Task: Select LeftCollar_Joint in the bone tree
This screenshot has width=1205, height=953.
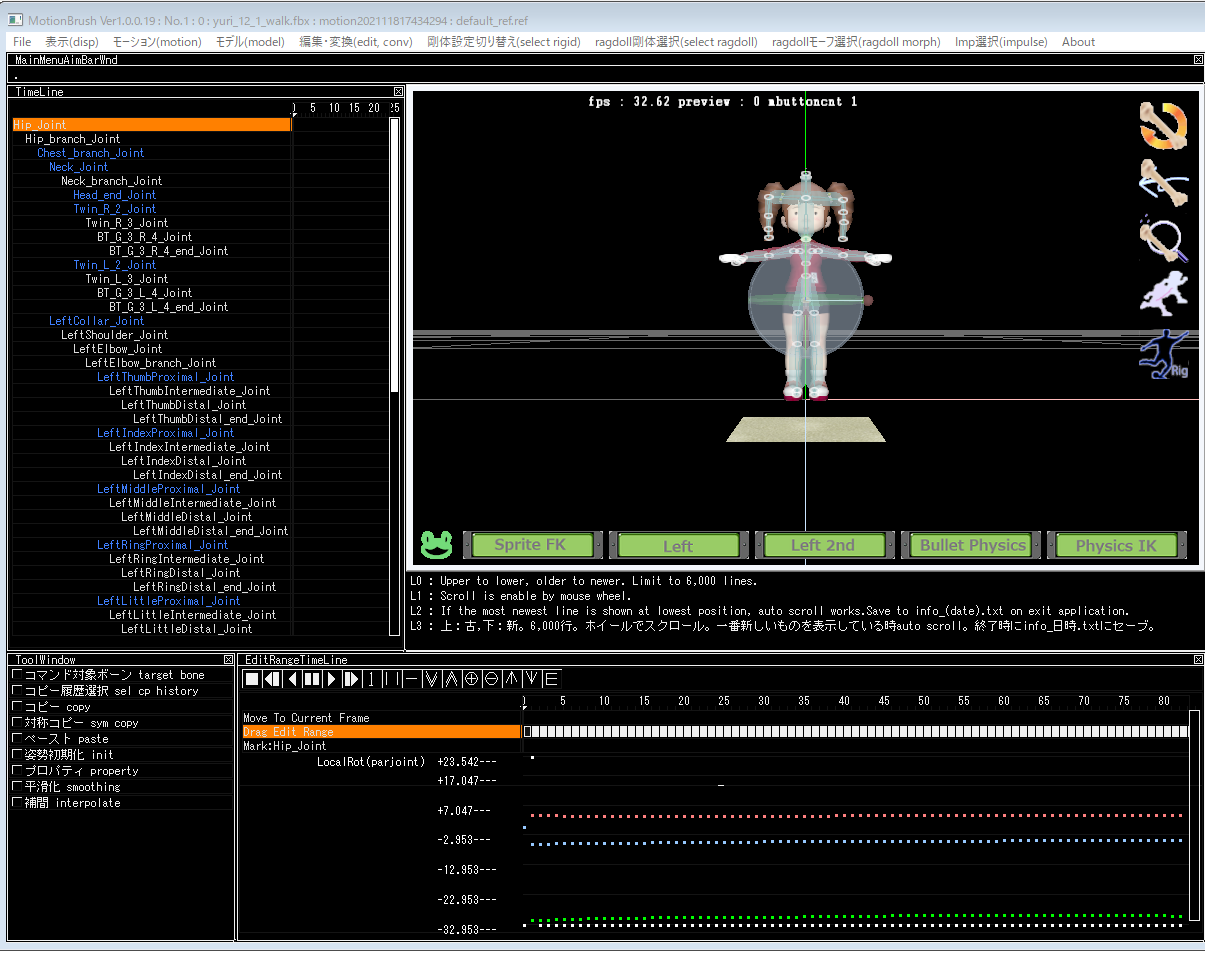Action: (x=96, y=321)
